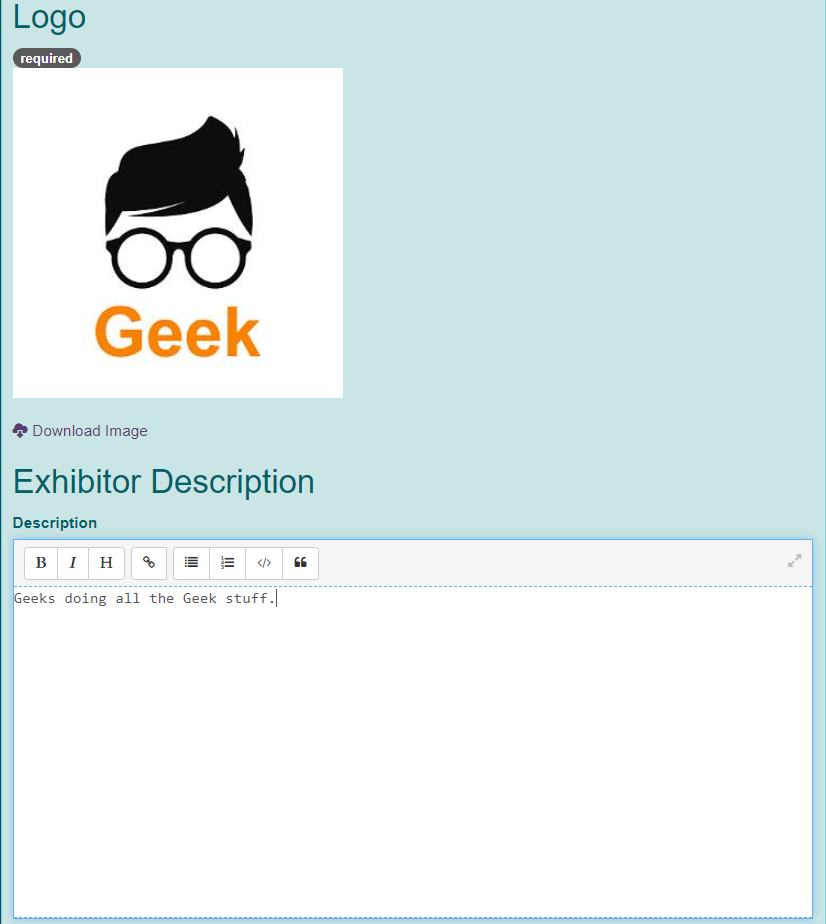Click the Logo section heading
Viewport: 826px width, 924px height.
click(x=49, y=16)
